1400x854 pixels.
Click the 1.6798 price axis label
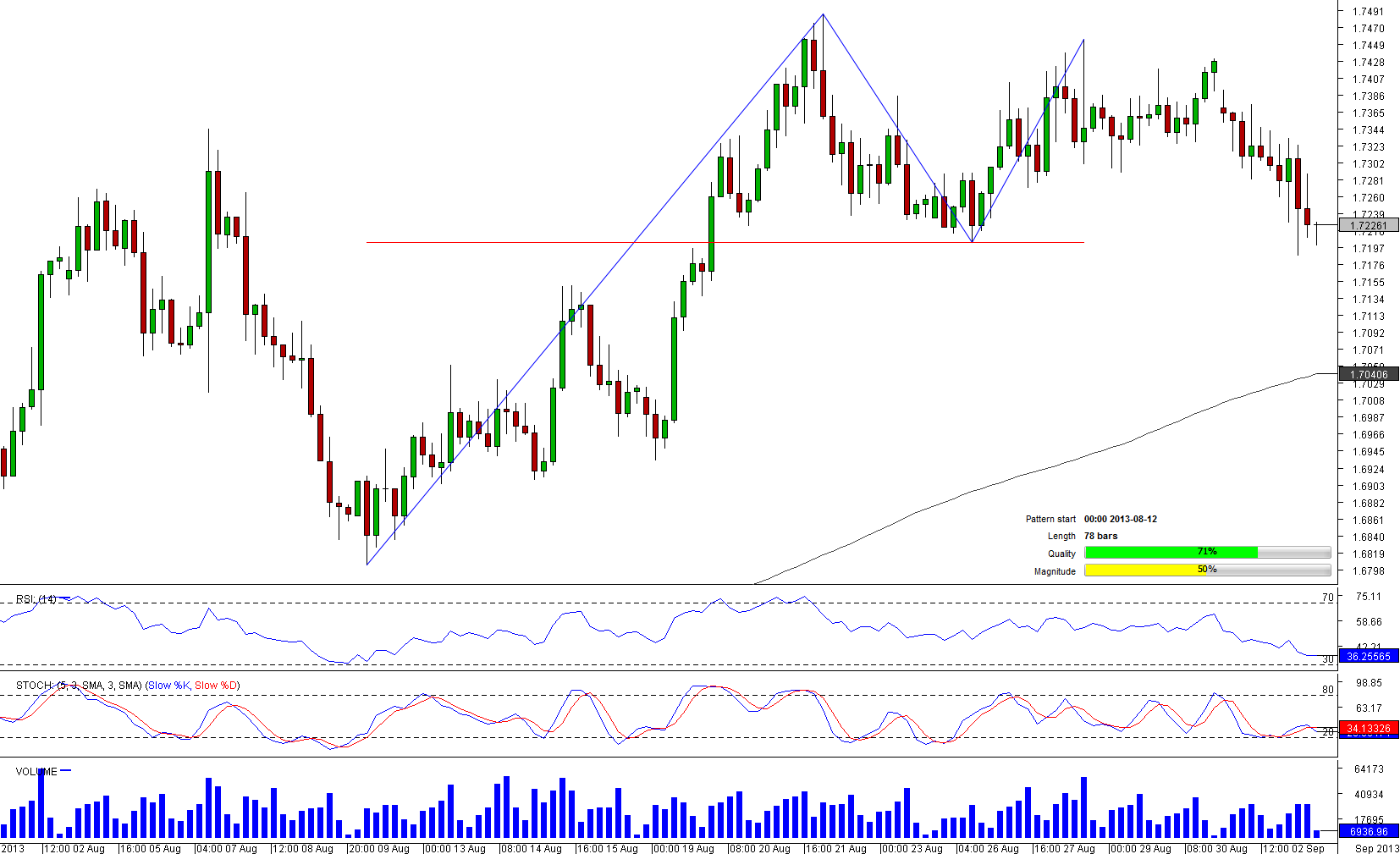coord(1368,571)
